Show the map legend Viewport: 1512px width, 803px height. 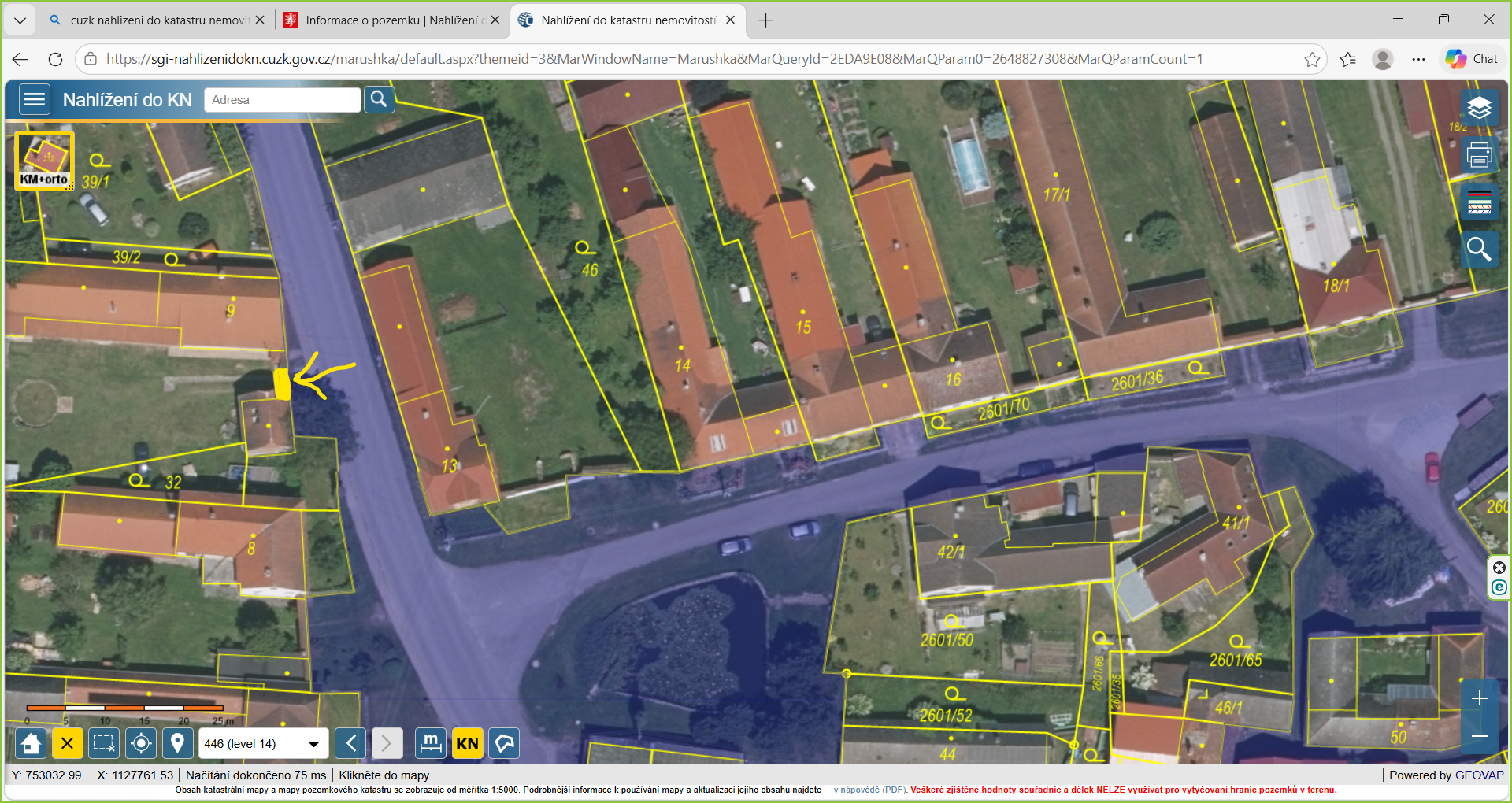tap(1479, 202)
